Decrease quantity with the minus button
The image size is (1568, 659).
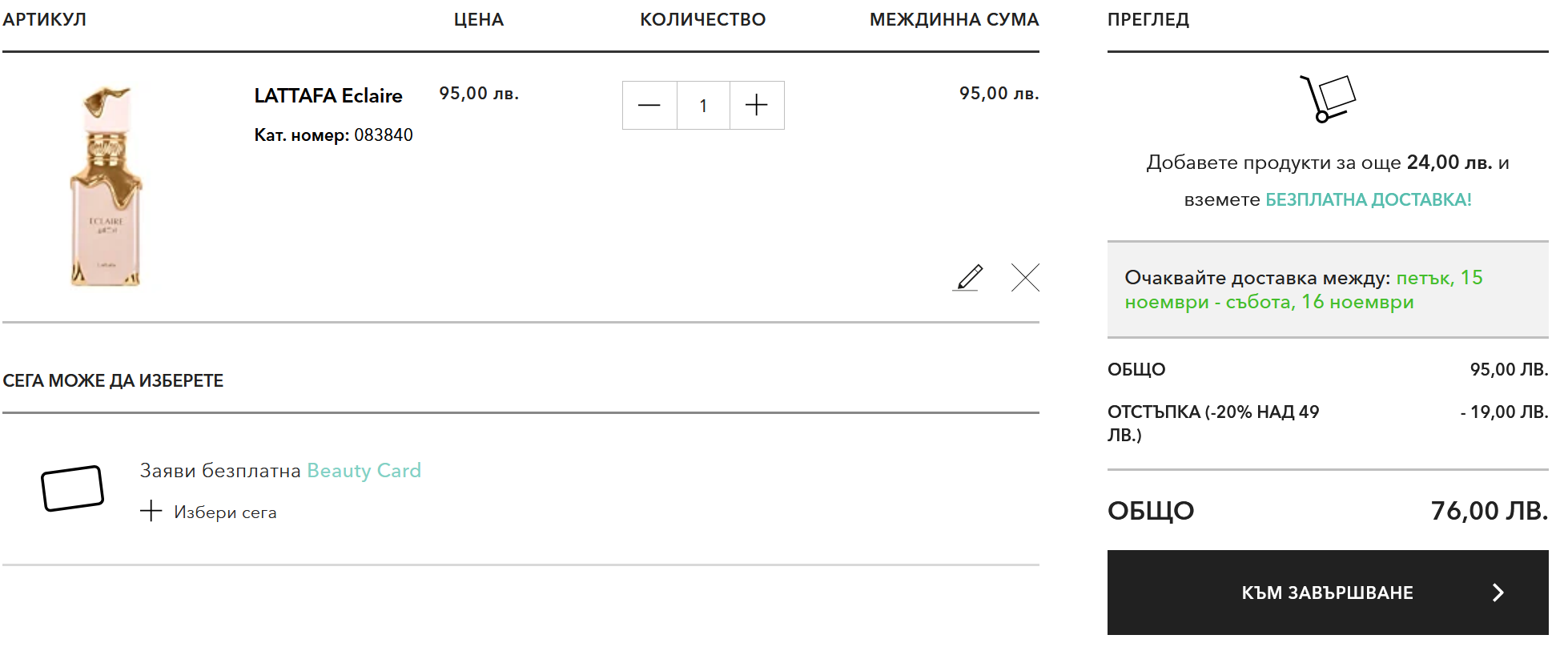[x=649, y=105]
